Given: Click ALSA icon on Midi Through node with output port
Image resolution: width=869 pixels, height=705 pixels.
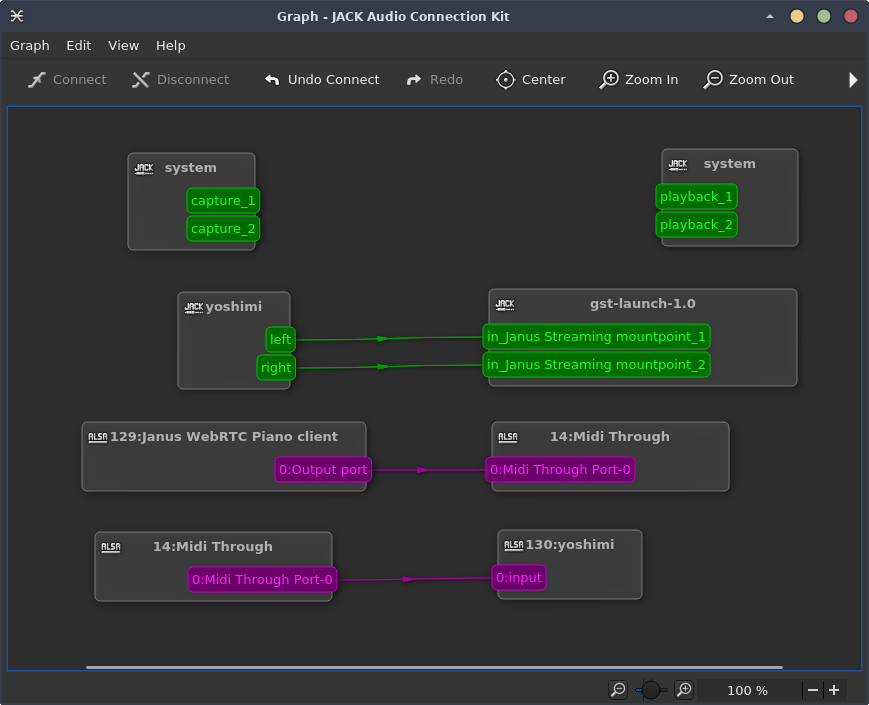Looking at the screenshot, I should coord(111,548).
